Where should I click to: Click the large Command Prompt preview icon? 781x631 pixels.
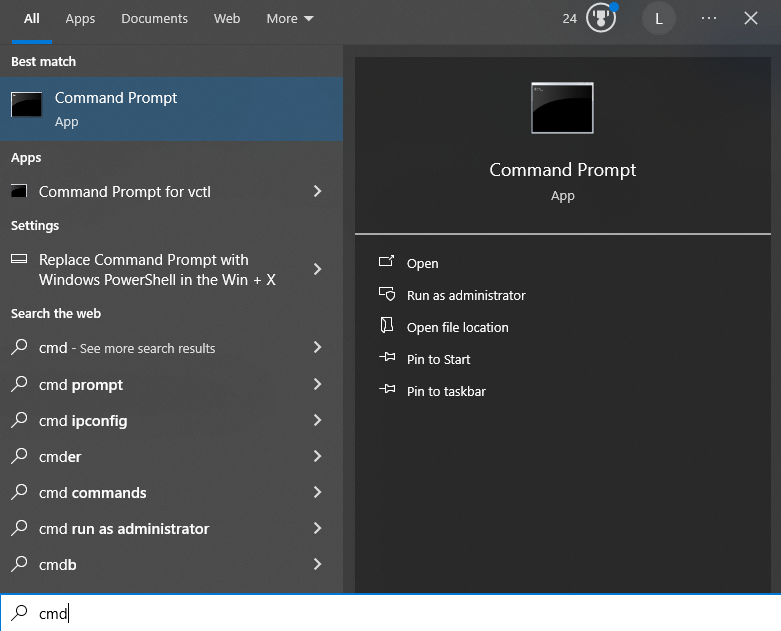click(x=562, y=108)
